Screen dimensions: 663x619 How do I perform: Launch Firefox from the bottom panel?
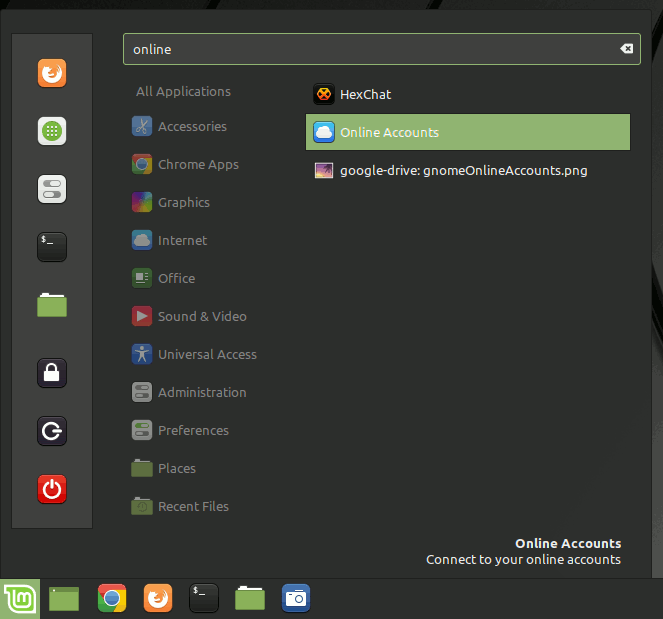click(158, 598)
